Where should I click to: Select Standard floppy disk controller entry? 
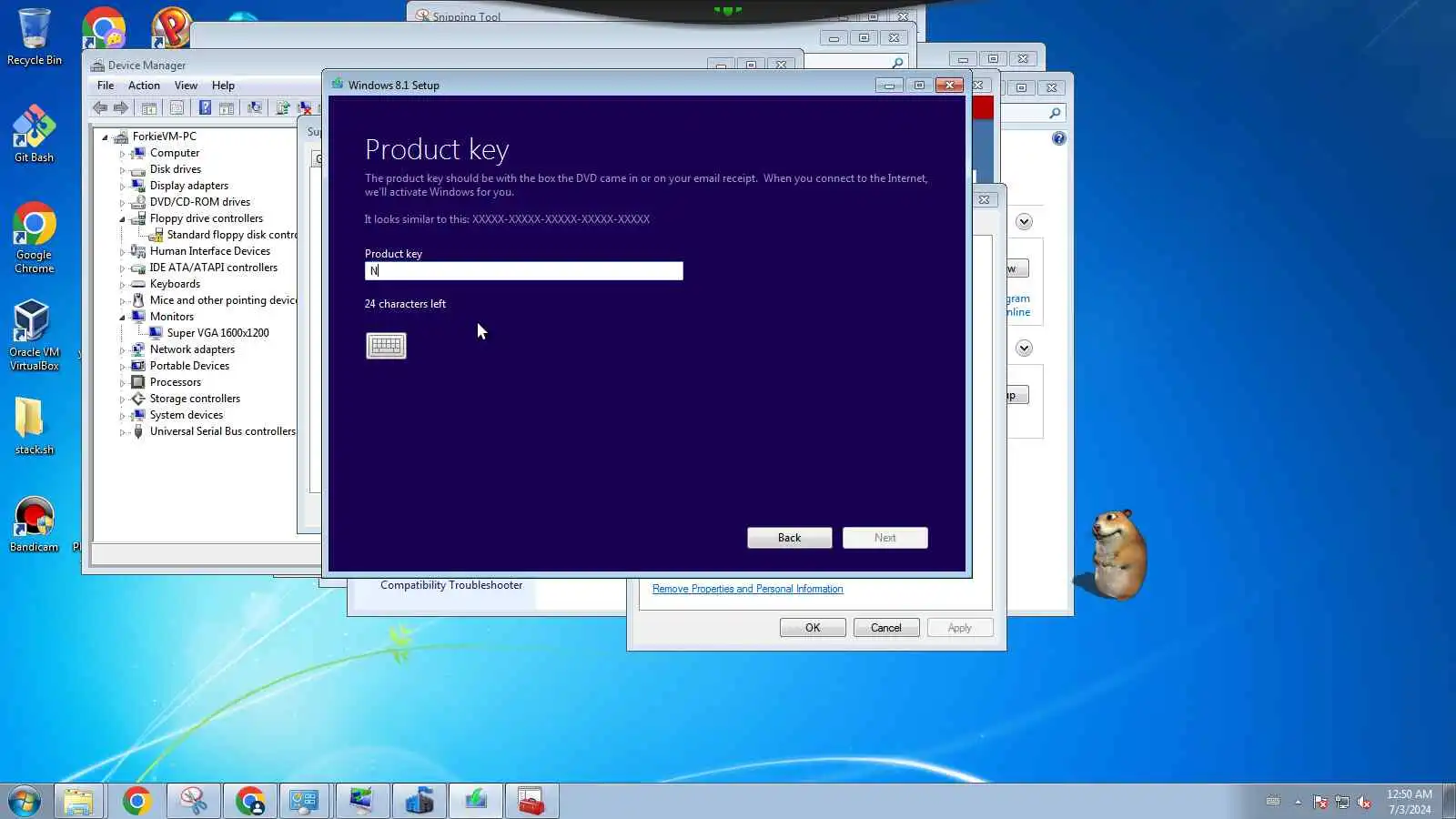(x=232, y=235)
